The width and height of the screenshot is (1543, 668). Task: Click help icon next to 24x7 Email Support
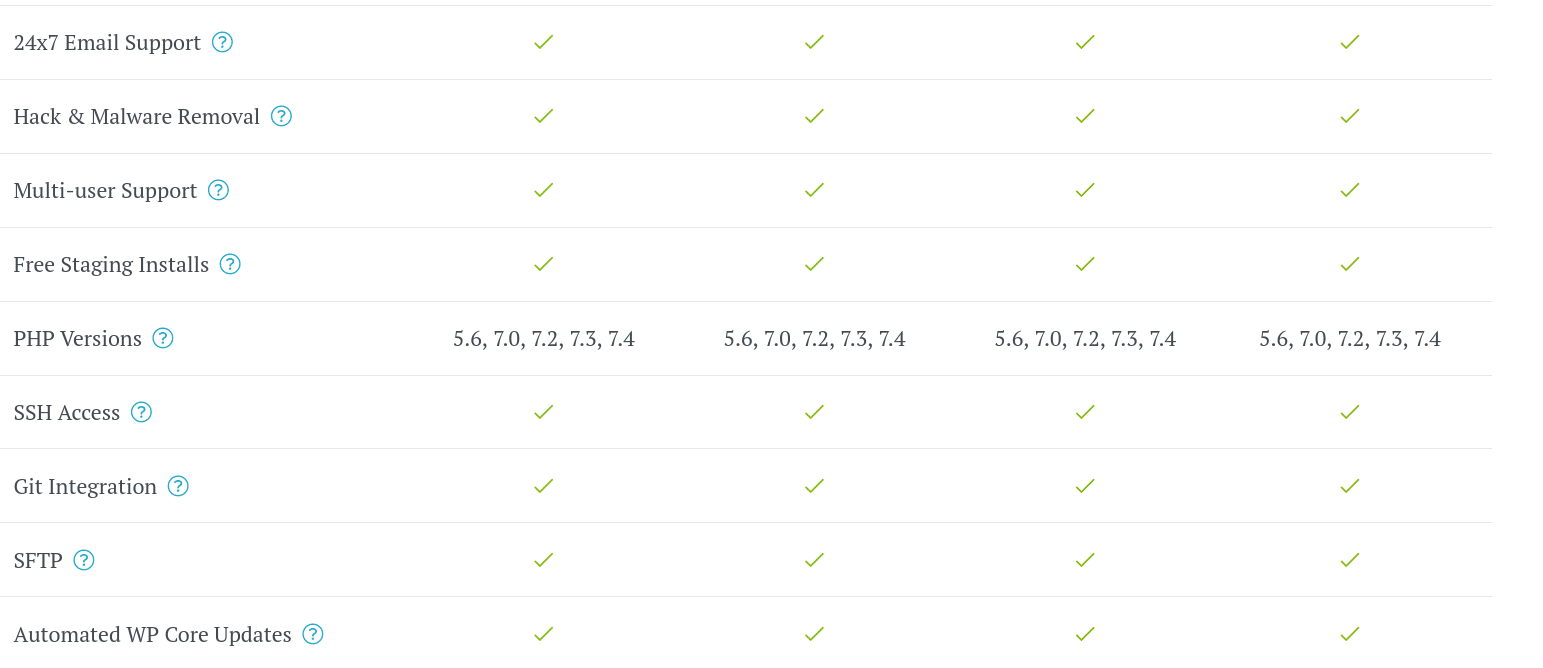tap(222, 42)
